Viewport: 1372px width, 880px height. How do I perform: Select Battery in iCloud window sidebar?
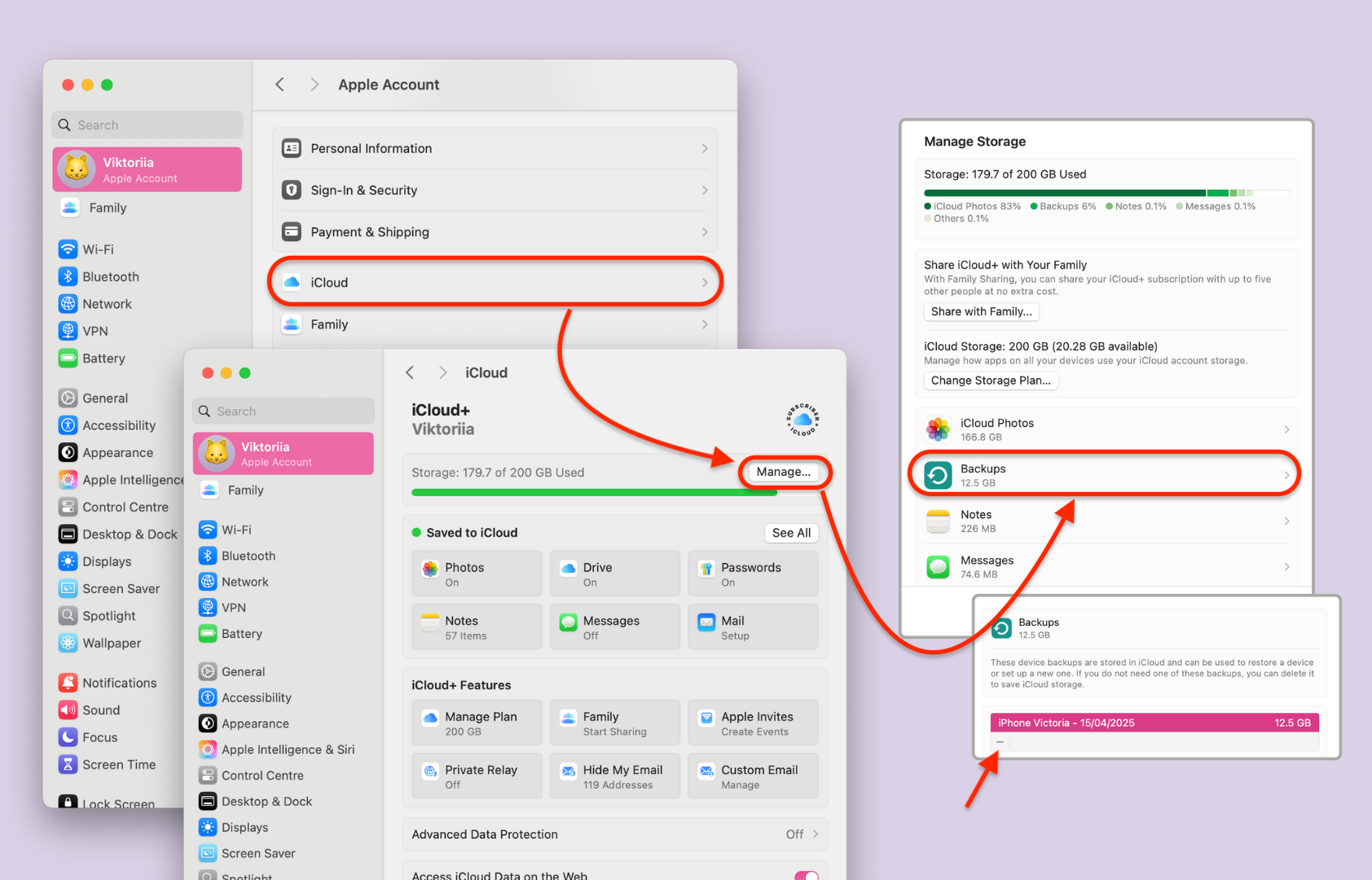click(231, 633)
